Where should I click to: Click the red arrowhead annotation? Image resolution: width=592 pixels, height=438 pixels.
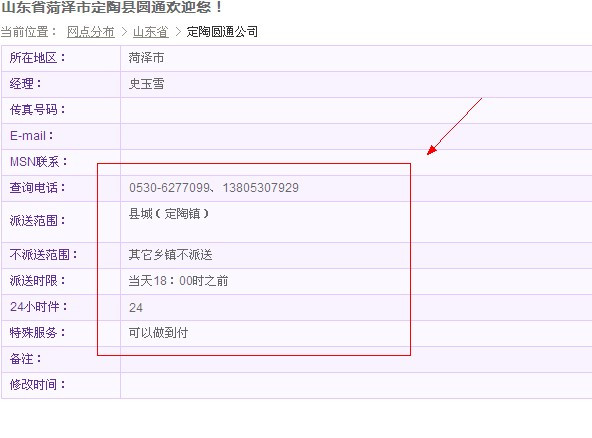(x=432, y=150)
